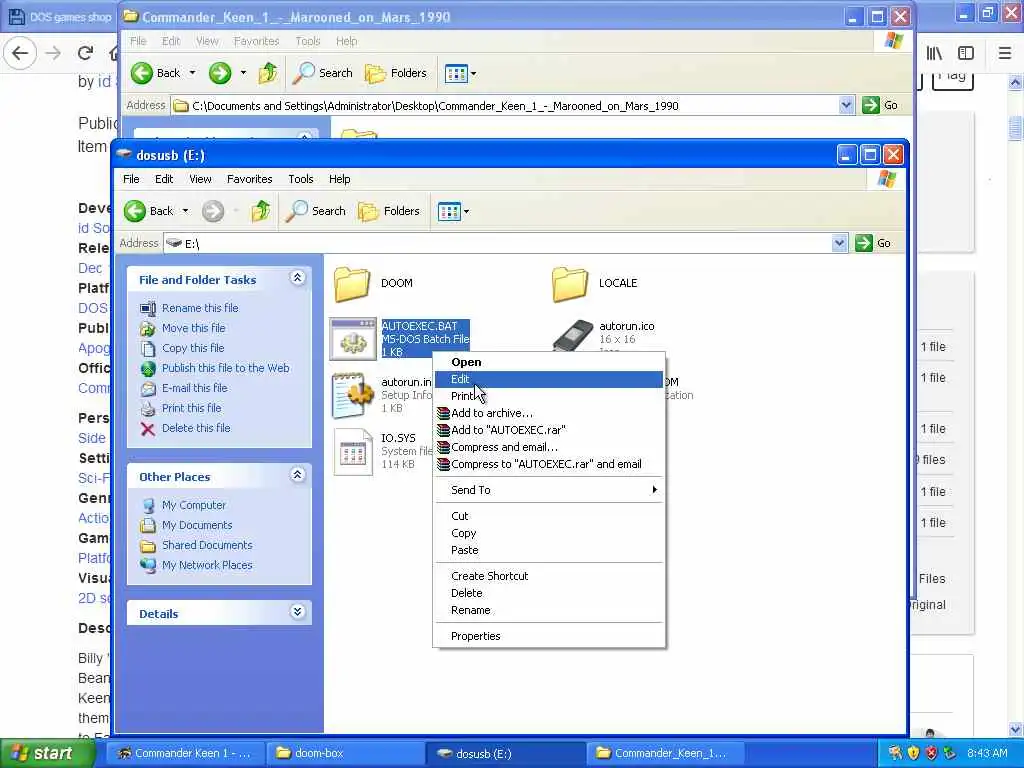Image resolution: width=1024 pixels, height=768 pixels.
Task: Open My Documents in Other Places
Action: tap(197, 525)
